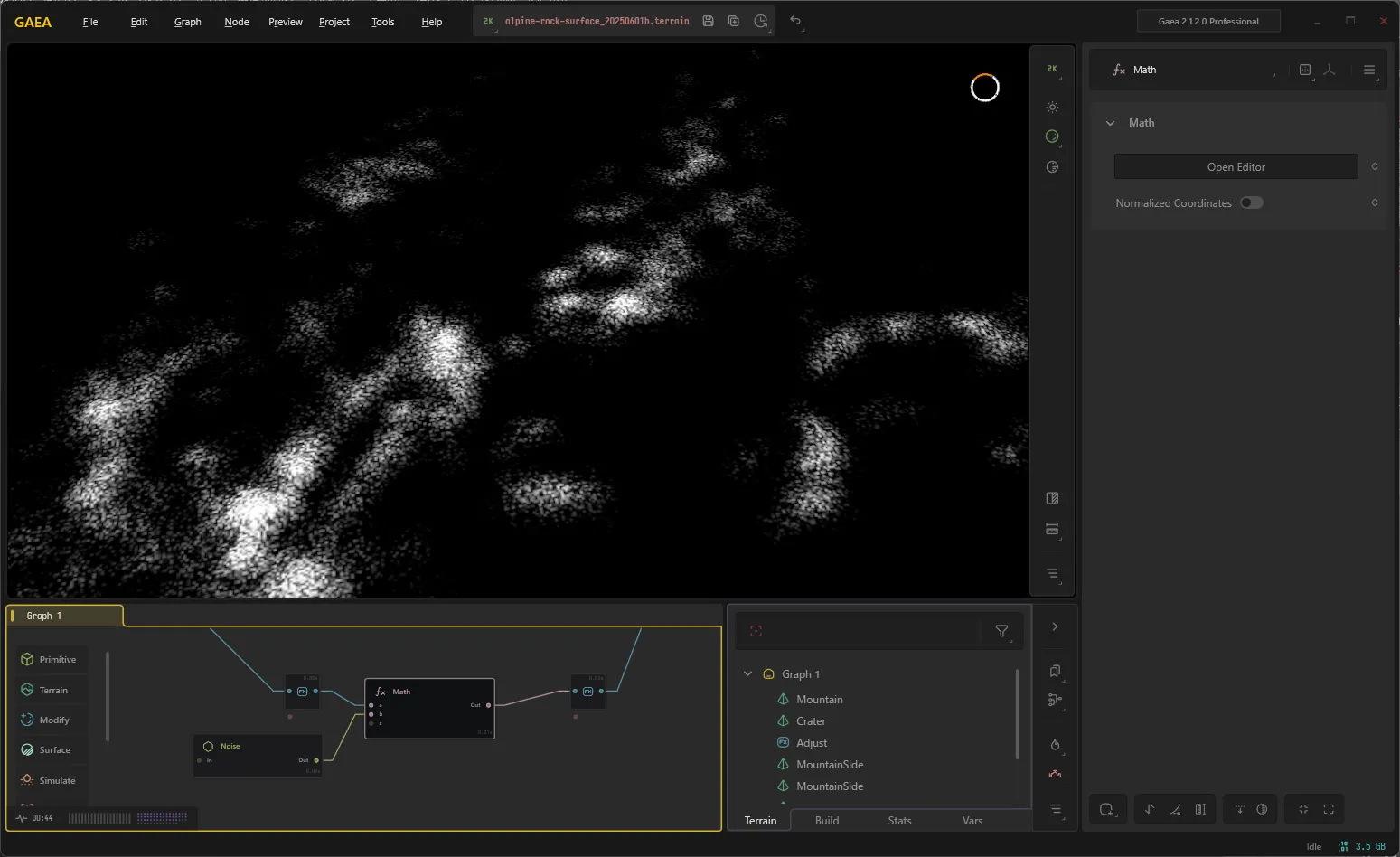Expand the side panel with the right chevron
The height and width of the screenshot is (857, 1400).
tap(1055, 626)
